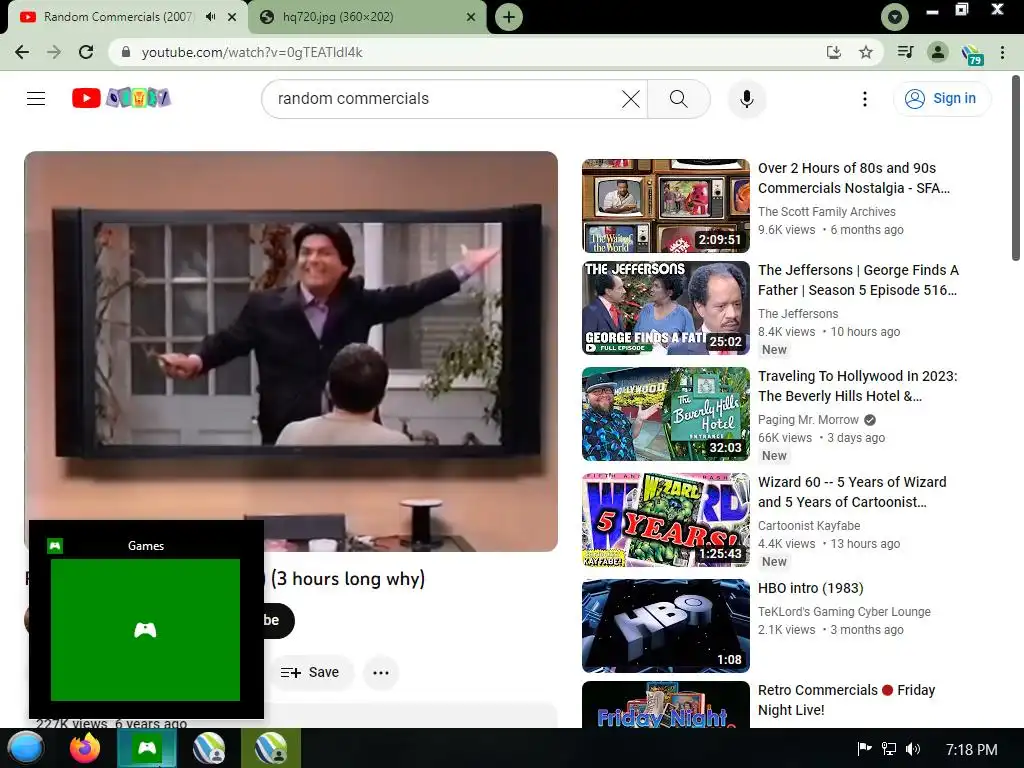Play the HBO intro (1983) thumbnail
Viewport: 1024px width, 768px height.
(x=665, y=626)
